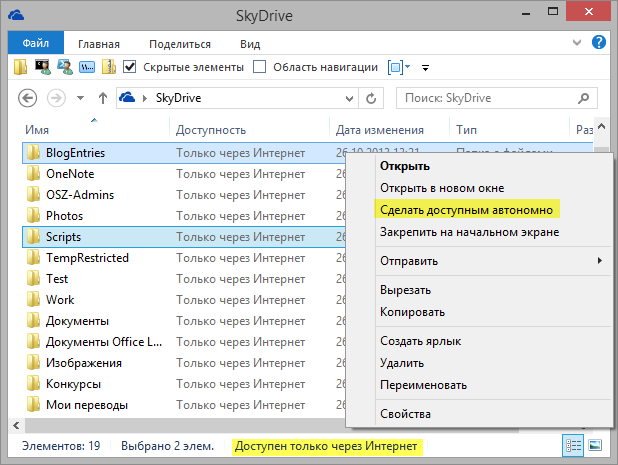Image resolution: width=618 pixels, height=465 pixels.
Task: Click the SkyDrive path text in address bar
Action: pyautogui.click(x=179, y=98)
